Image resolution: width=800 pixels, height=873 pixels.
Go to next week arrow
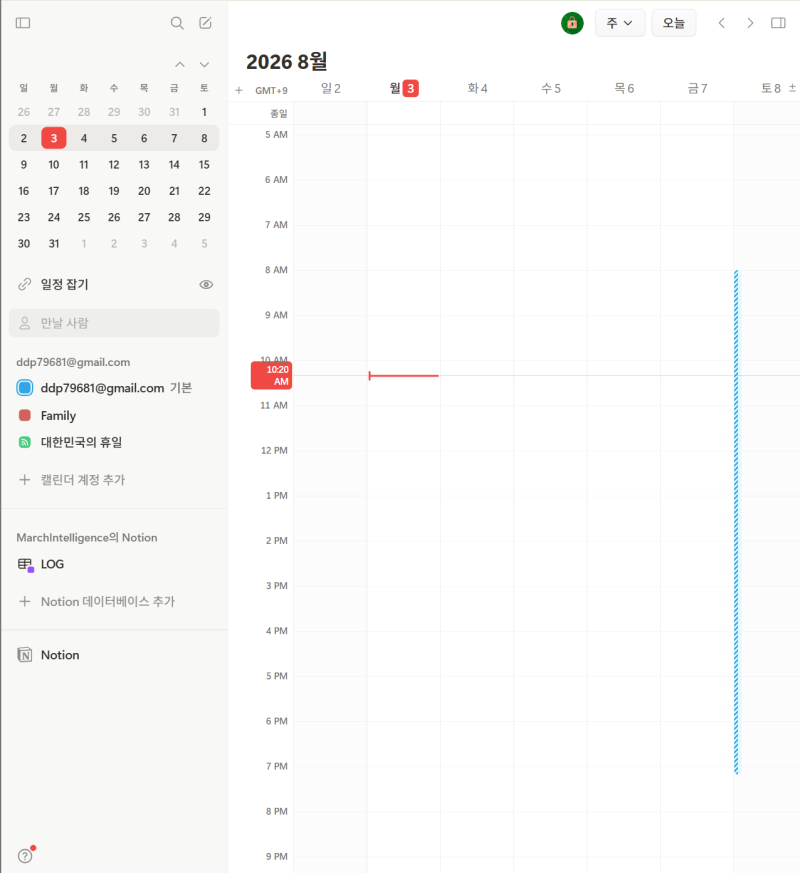(750, 23)
